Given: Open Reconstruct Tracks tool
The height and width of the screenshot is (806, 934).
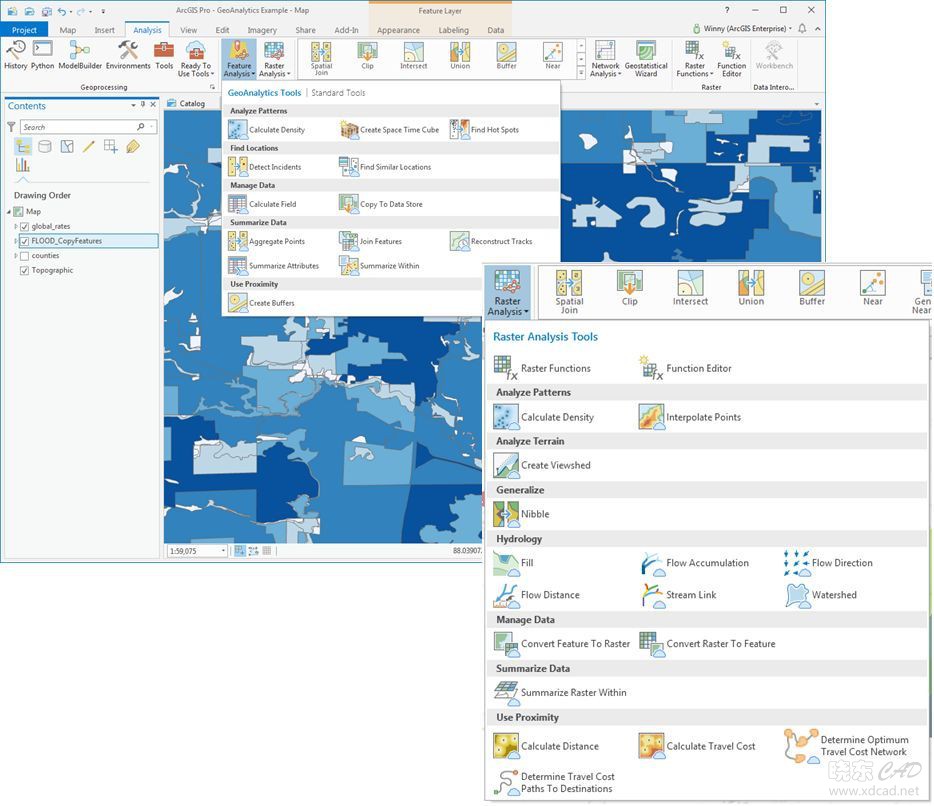Looking at the screenshot, I should pos(491,241).
